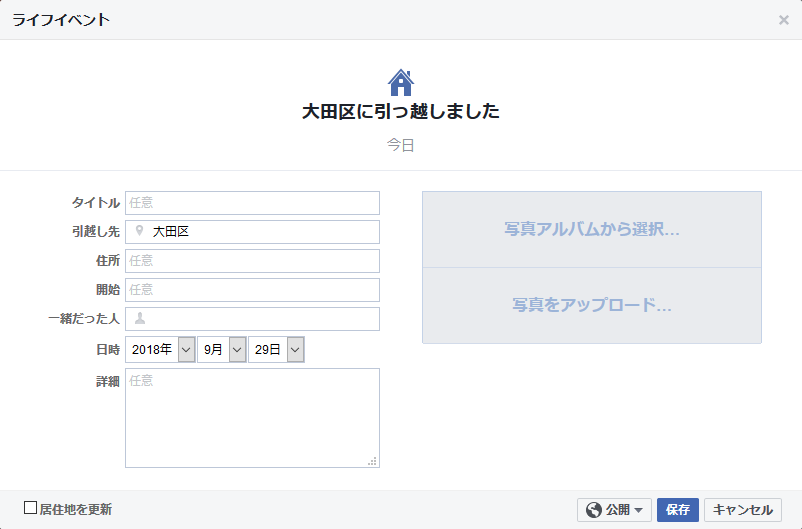Click the house life event icon
The height and width of the screenshot is (529, 802).
tap(400, 82)
